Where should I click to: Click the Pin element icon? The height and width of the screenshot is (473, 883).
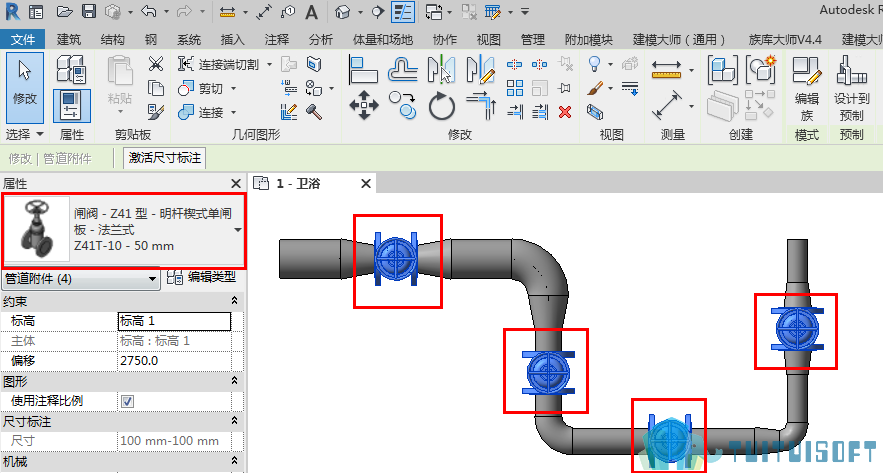(564, 88)
